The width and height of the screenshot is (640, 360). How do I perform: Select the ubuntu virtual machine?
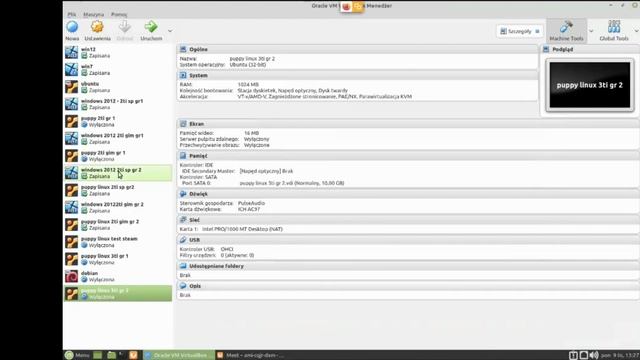point(118,87)
